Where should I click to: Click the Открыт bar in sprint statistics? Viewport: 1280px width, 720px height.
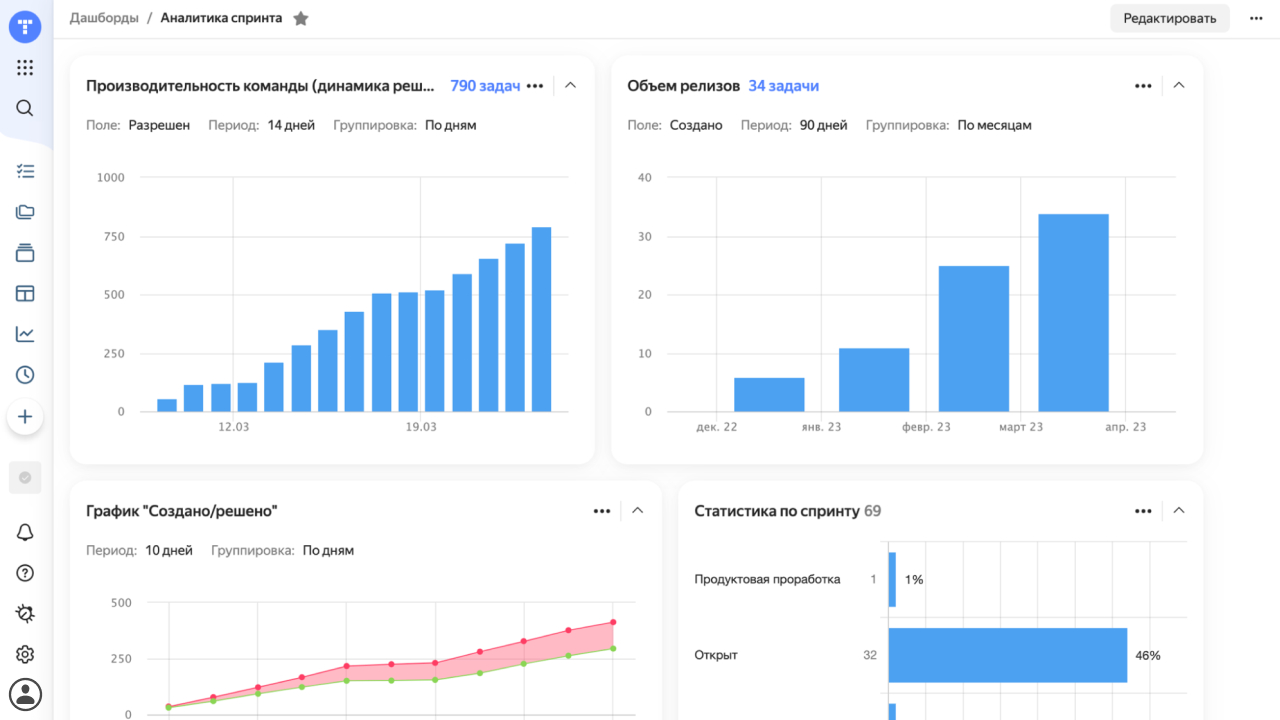tap(1008, 655)
